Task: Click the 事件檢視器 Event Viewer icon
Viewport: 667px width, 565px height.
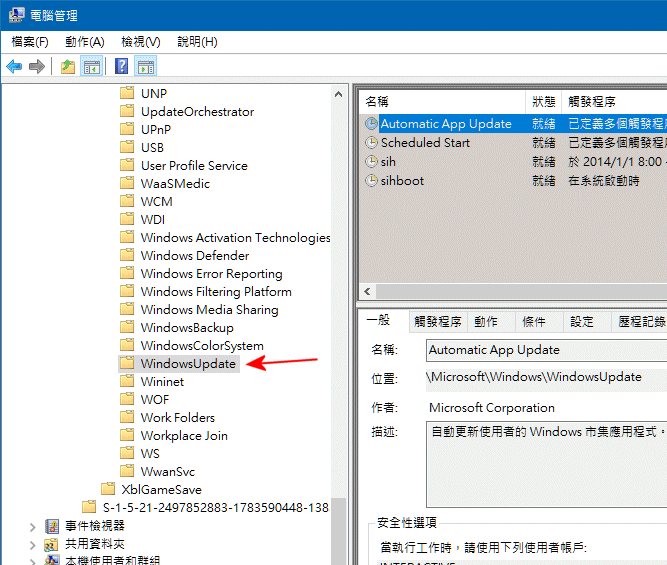Action: click(52, 526)
